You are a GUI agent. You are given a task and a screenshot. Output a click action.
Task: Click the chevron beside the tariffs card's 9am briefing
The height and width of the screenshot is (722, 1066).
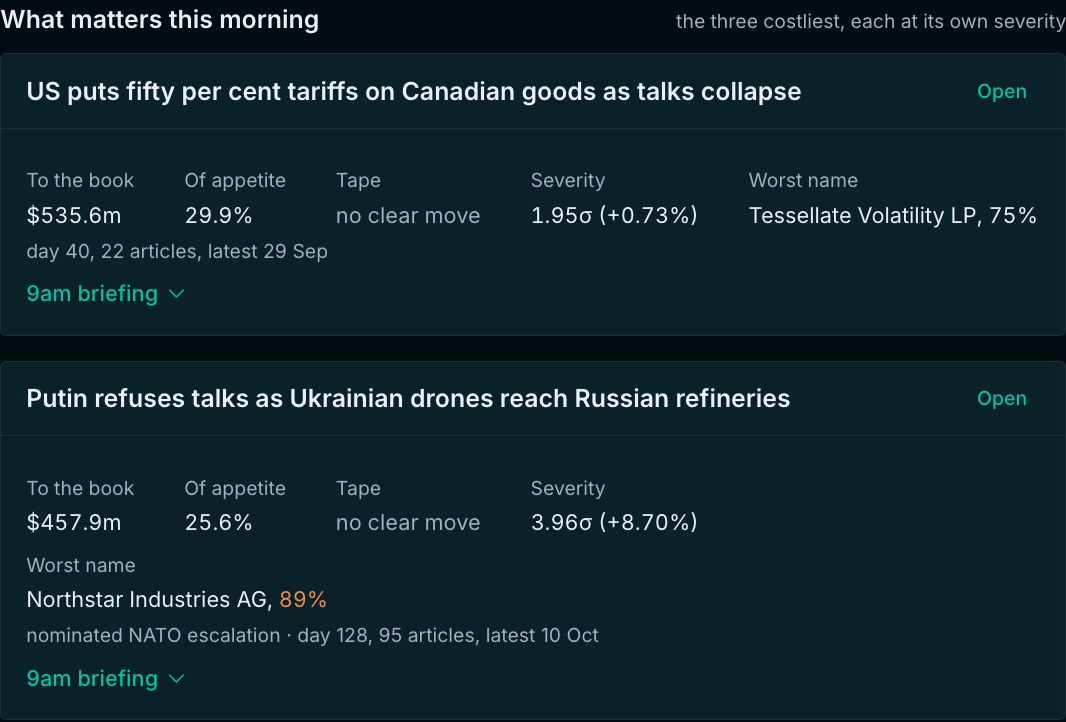click(176, 294)
